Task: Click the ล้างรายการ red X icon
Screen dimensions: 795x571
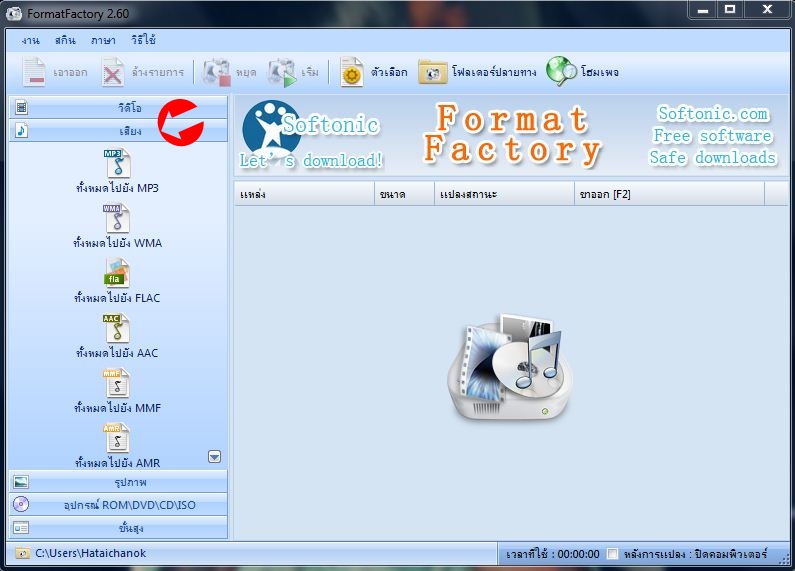Action: (x=112, y=72)
